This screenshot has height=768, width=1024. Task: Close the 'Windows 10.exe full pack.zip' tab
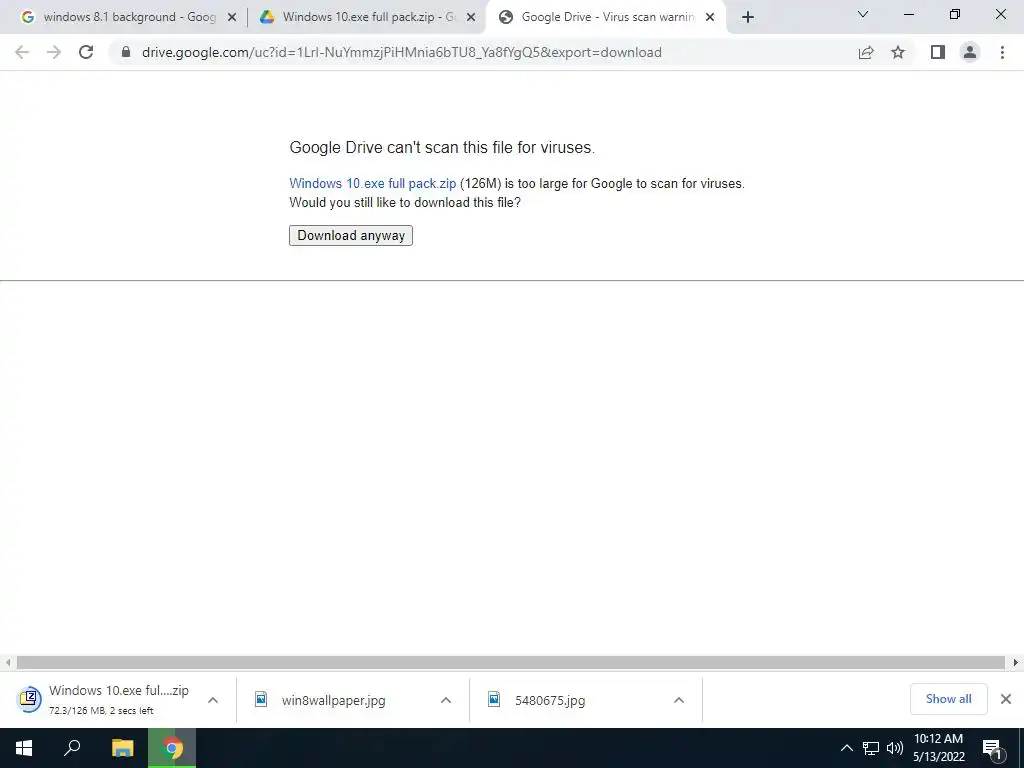click(471, 17)
